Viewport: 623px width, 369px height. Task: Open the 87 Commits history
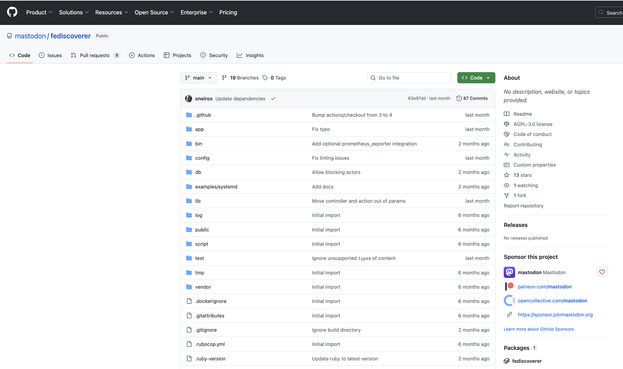472,98
